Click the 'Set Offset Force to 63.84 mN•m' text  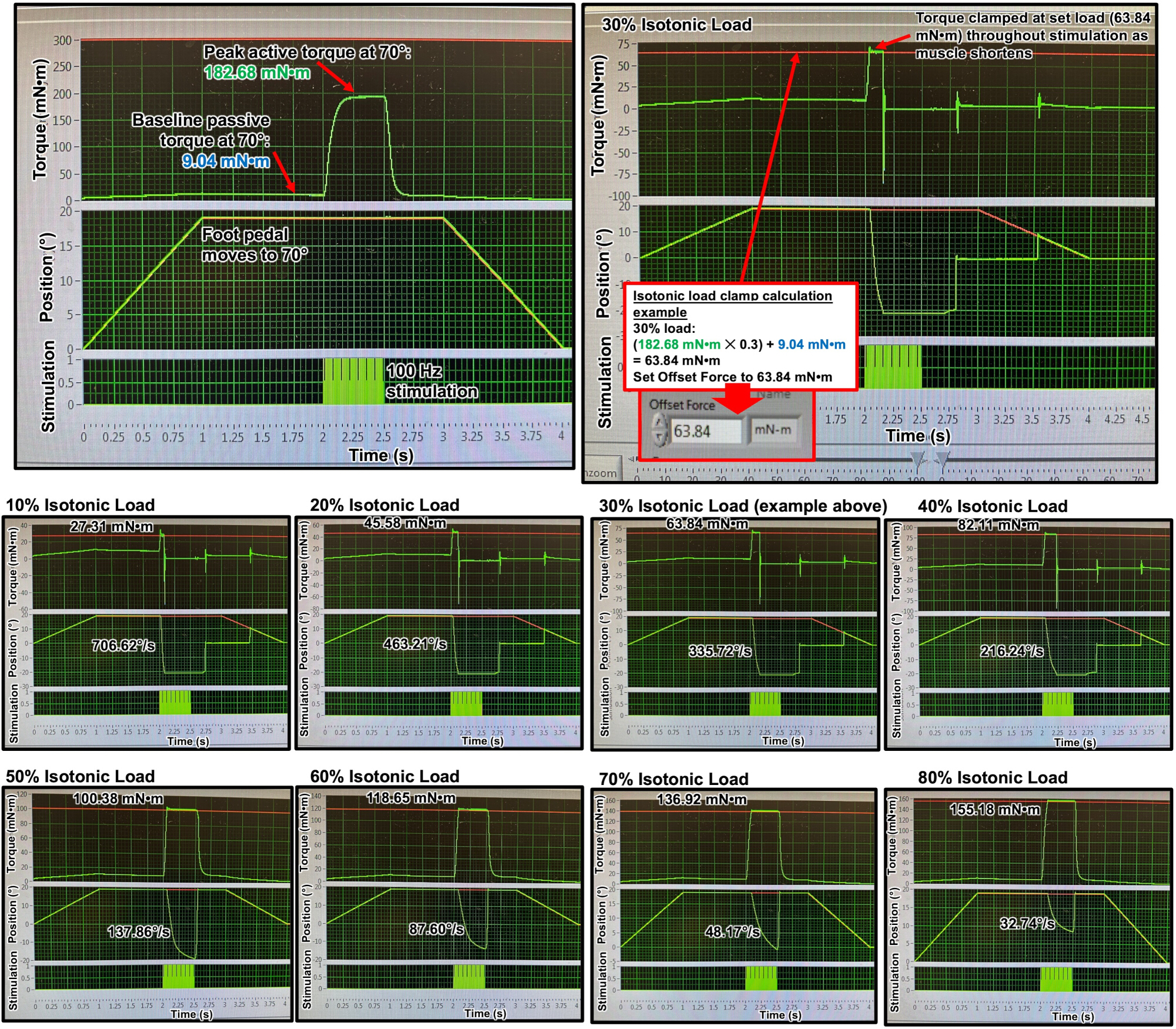(733, 377)
